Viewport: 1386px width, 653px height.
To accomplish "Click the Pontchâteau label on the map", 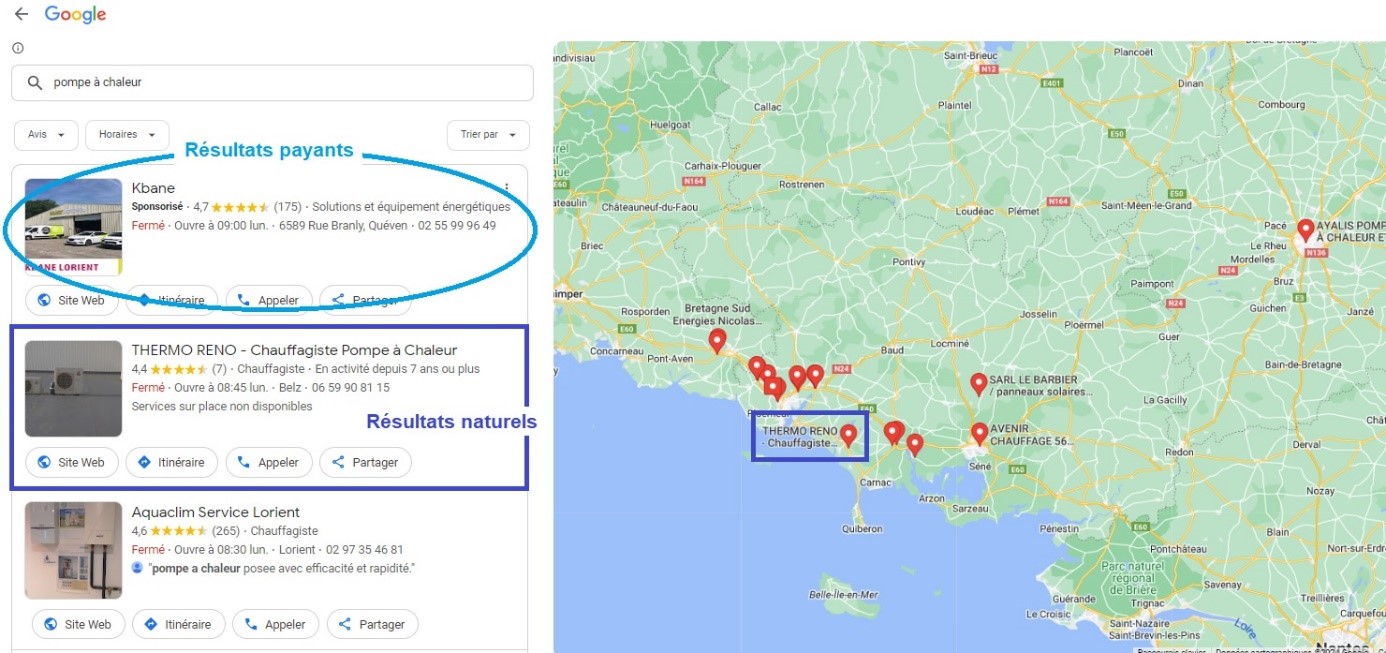I will [1179, 549].
